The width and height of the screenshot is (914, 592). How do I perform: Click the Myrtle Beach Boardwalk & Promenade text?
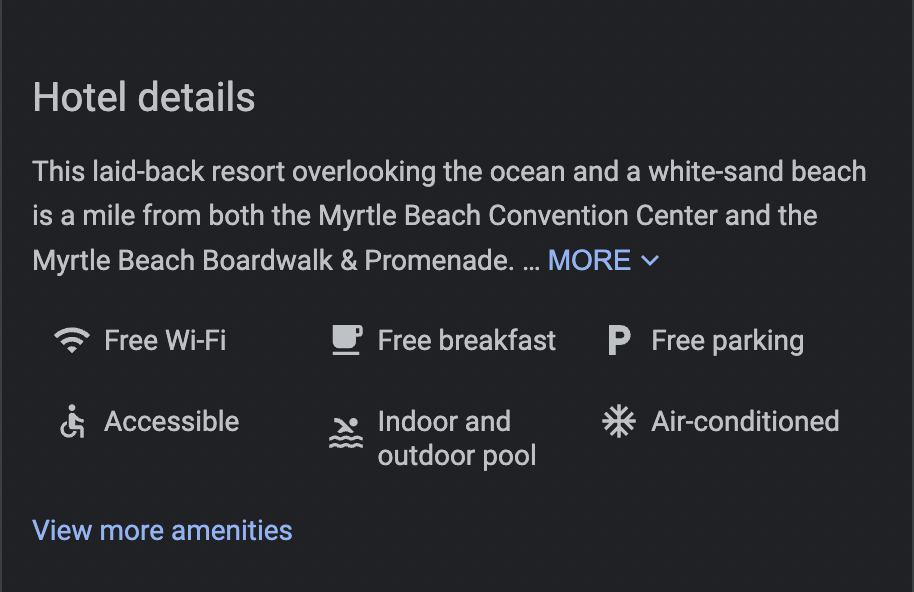pyautogui.click(x=273, y=261)
